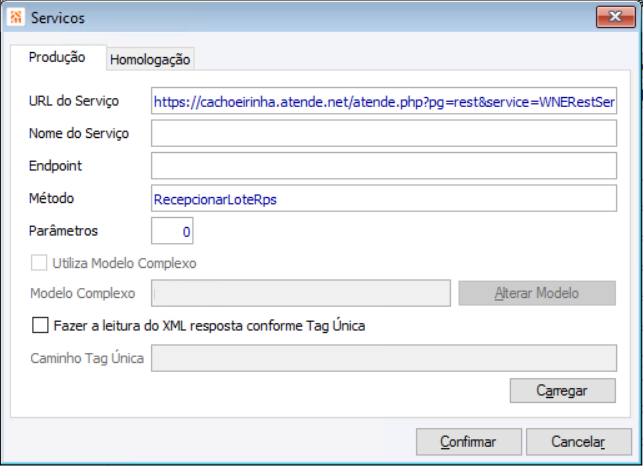The image size is (643, 466).
Task: Select the Método field containing RecepcionarLoteRps
Action: 384,198
